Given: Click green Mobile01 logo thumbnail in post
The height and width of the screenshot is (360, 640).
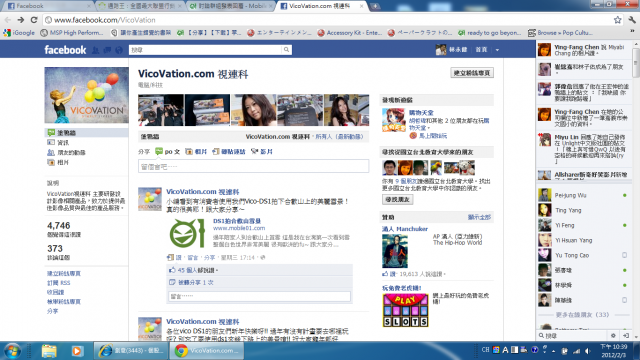Looking at the screenshot, I should (187, 233).
